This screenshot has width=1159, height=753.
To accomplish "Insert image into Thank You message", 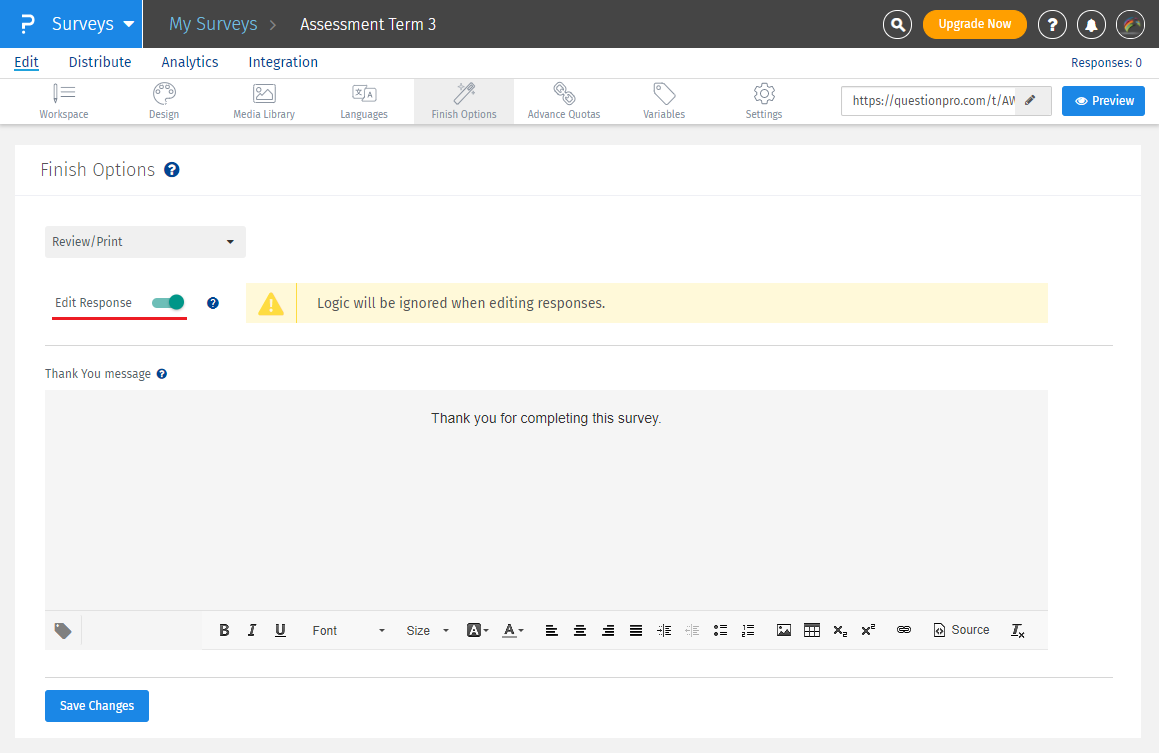I will 784,630.
